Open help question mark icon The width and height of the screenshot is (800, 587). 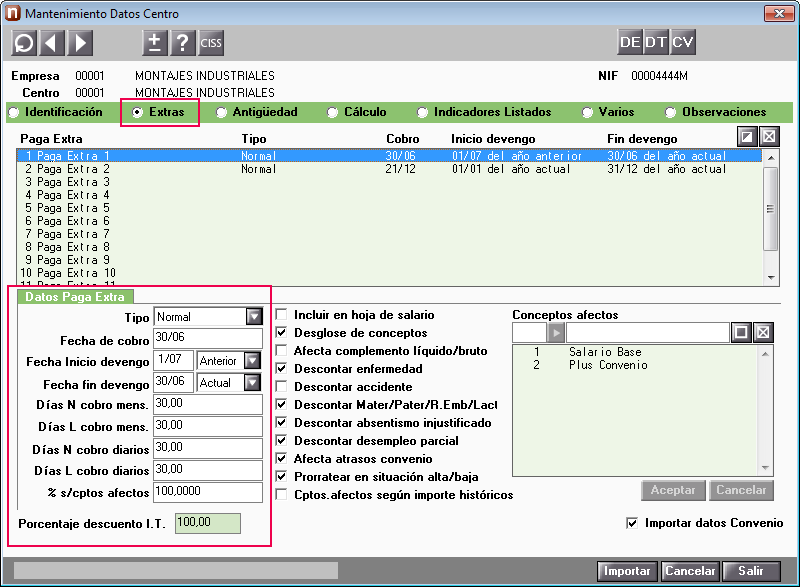tap(183, 42)
